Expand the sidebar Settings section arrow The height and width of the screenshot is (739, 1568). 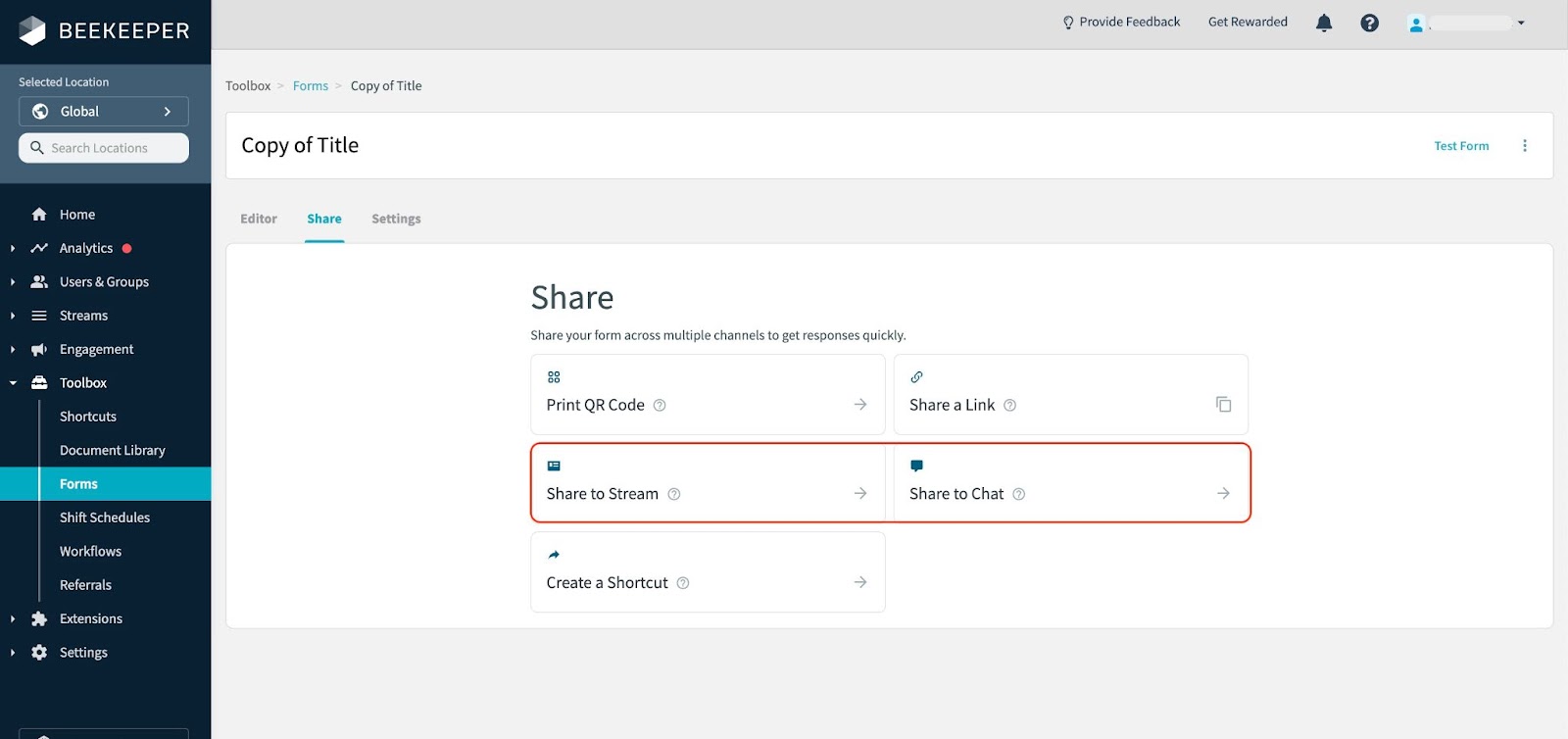[12, 652]
